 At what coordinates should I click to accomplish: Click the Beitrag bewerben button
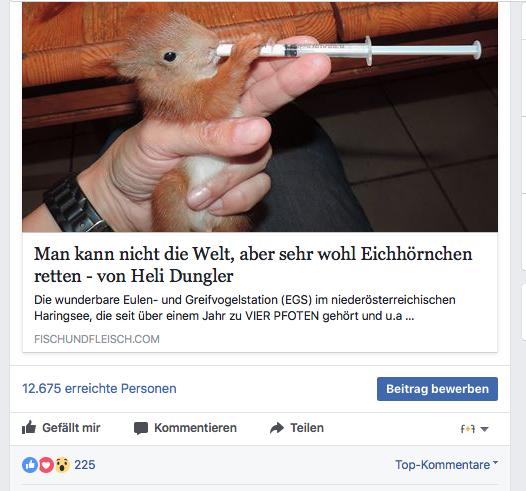437,389
